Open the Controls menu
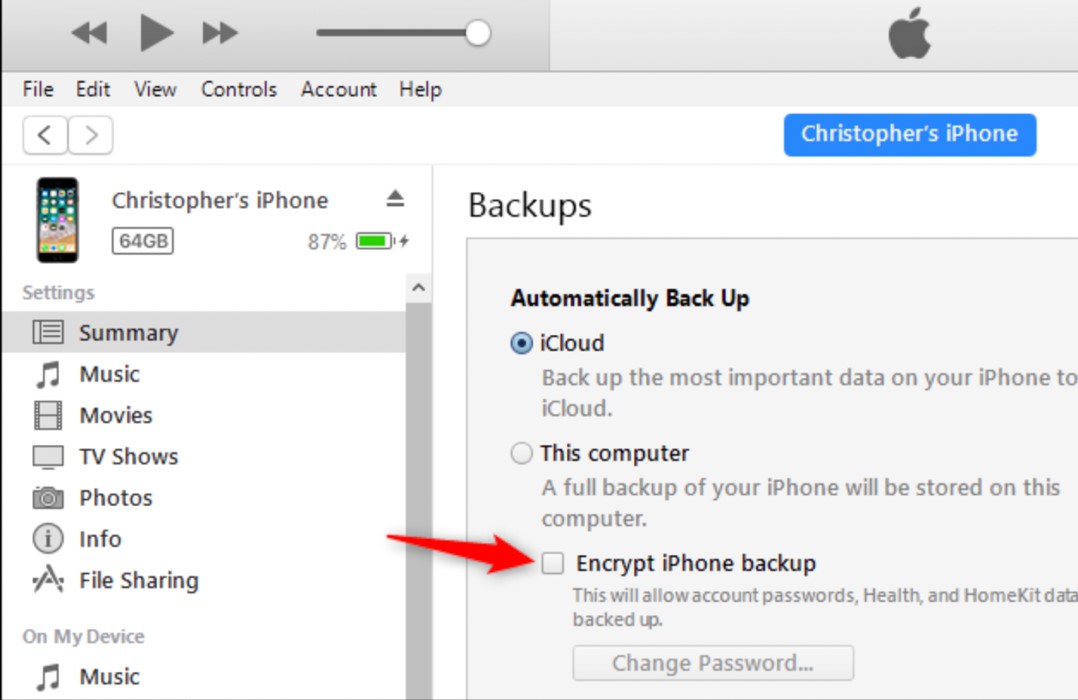Screen dimensions: 1078x700 [238, 89]
